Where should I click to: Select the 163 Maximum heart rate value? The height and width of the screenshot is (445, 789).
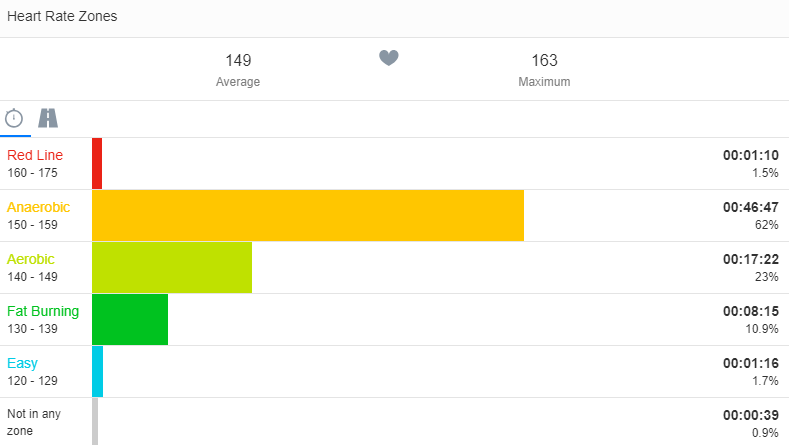coord(544,61)
